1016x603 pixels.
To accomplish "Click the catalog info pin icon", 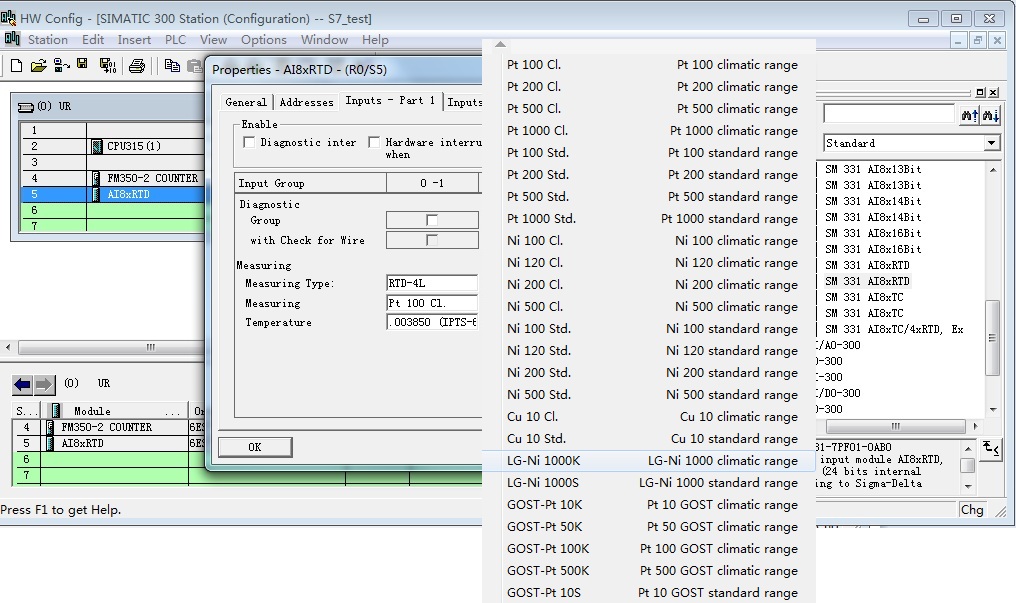I will tap(991, 448).
